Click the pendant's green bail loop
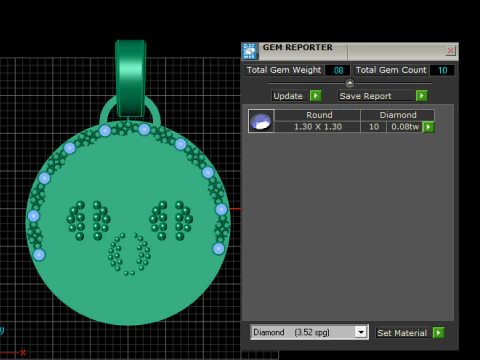The image size is (480, 360). [x=130, y=78]
